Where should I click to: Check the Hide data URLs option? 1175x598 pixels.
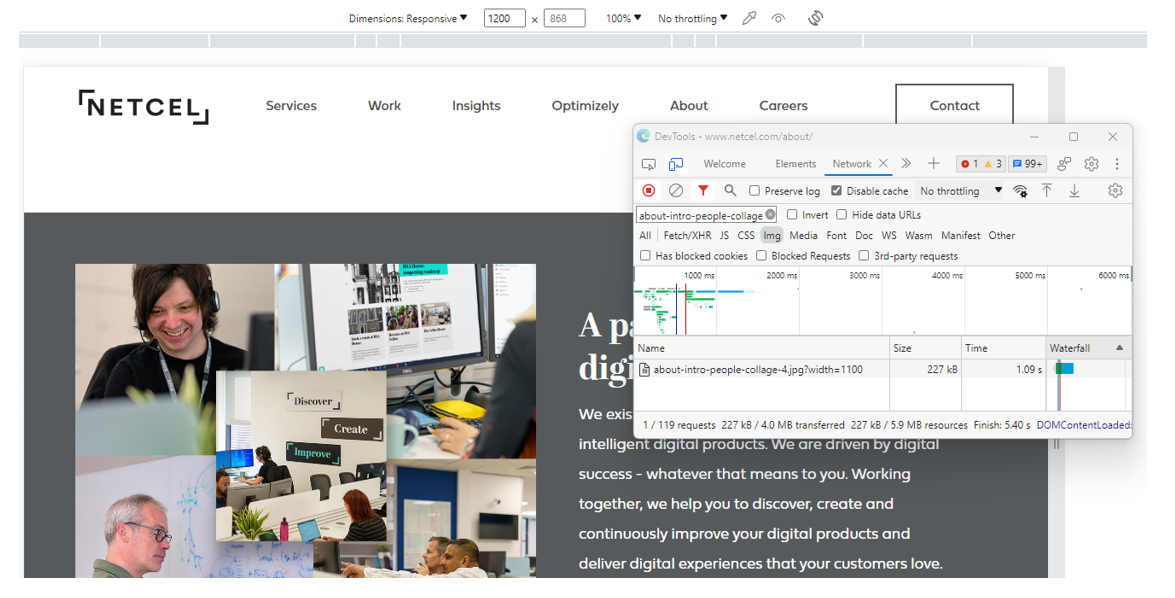(x=842, y=215)
